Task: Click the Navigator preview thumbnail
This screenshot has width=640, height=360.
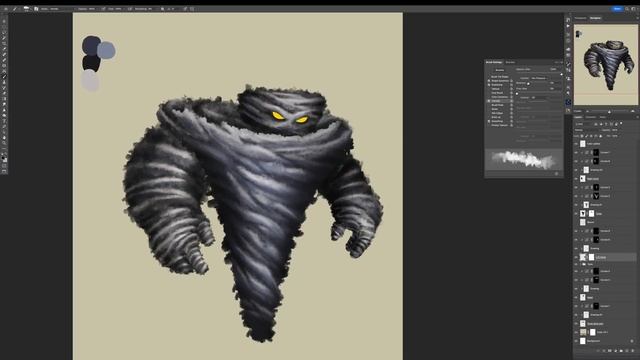Action: point(606,64)
